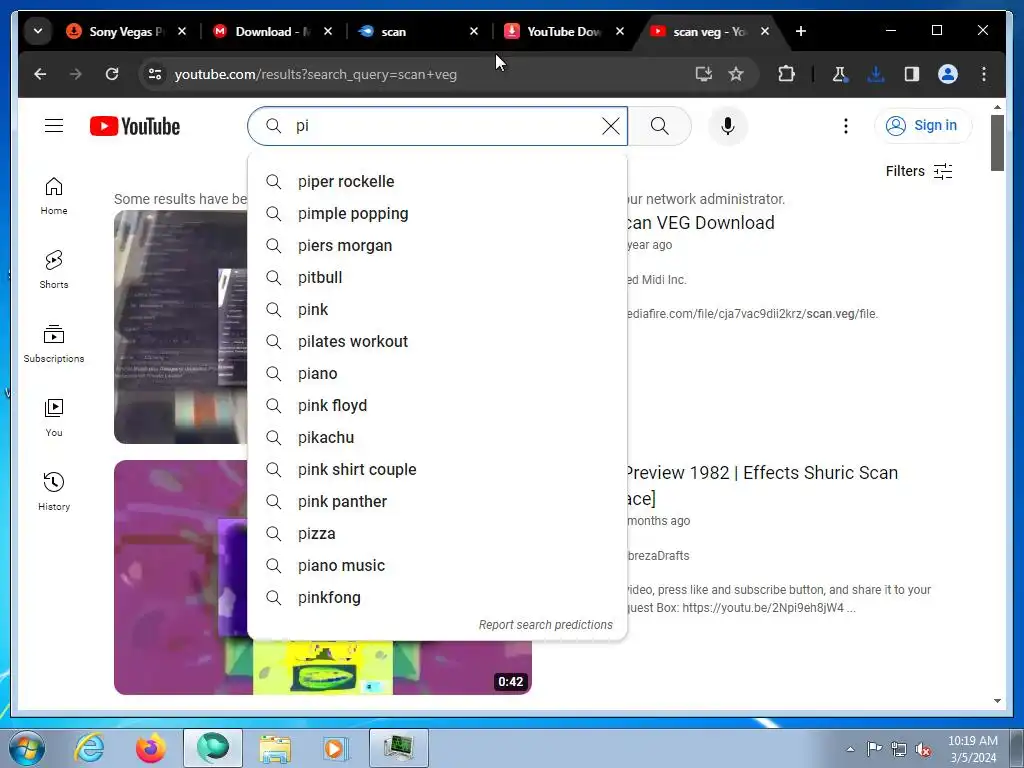Select suggestion pink shirt couple
This screenshot has height=768, width=1024.
pyautogui.click(x=437, y=470)
